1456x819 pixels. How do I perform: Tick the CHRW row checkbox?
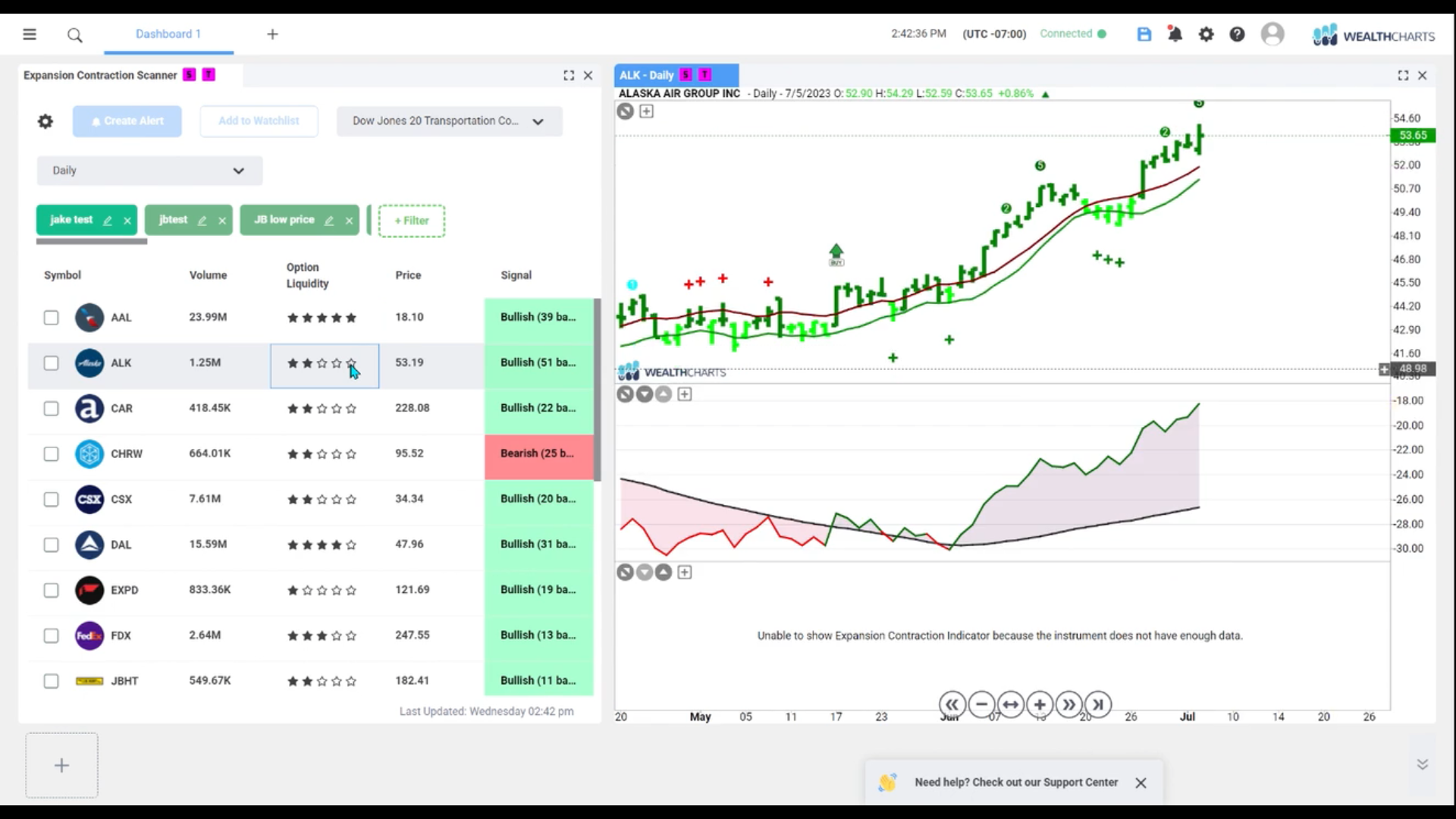(x=51, y=454)
